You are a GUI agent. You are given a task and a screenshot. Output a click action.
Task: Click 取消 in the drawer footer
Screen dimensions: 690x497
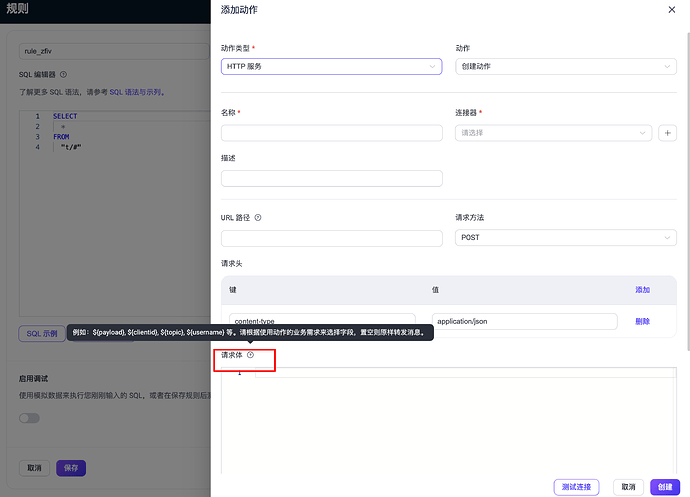pyautogui.click(x=628, y=487)
